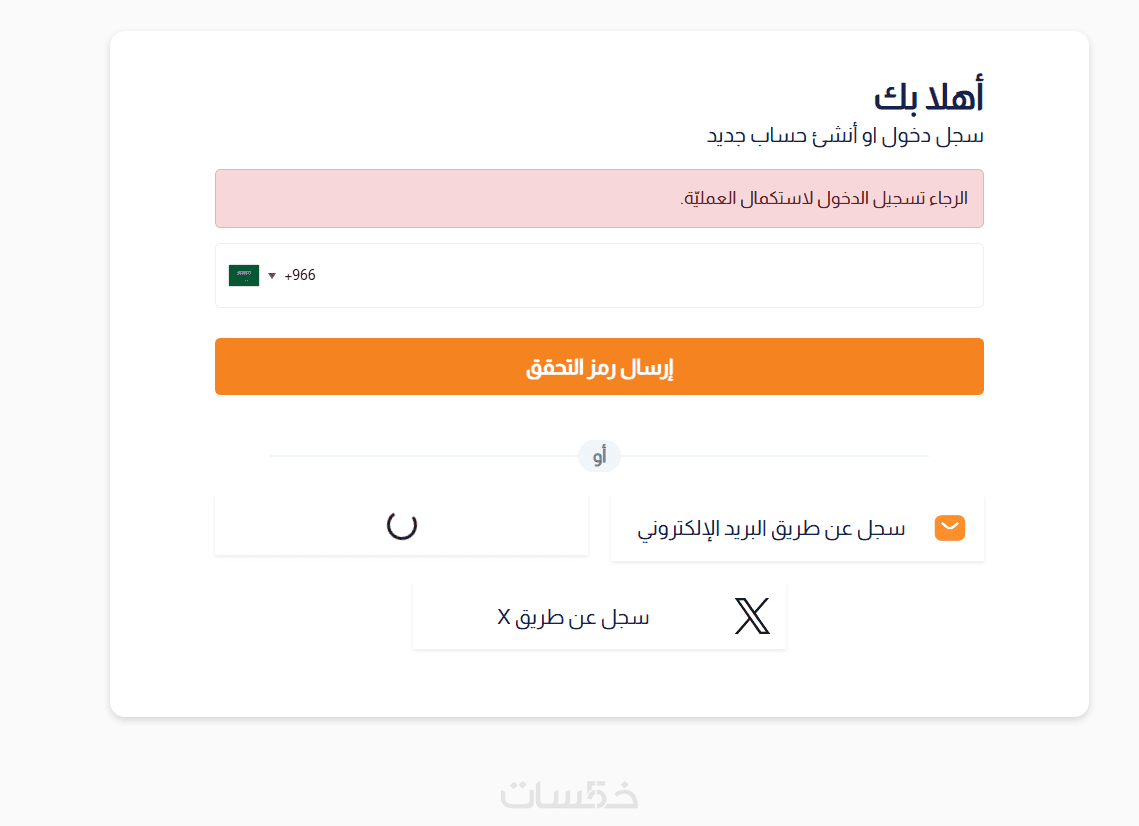This screenshot has height=826, width=1139.
Task: Click the أهلا بك heading
Action: [x=929, y=98]
